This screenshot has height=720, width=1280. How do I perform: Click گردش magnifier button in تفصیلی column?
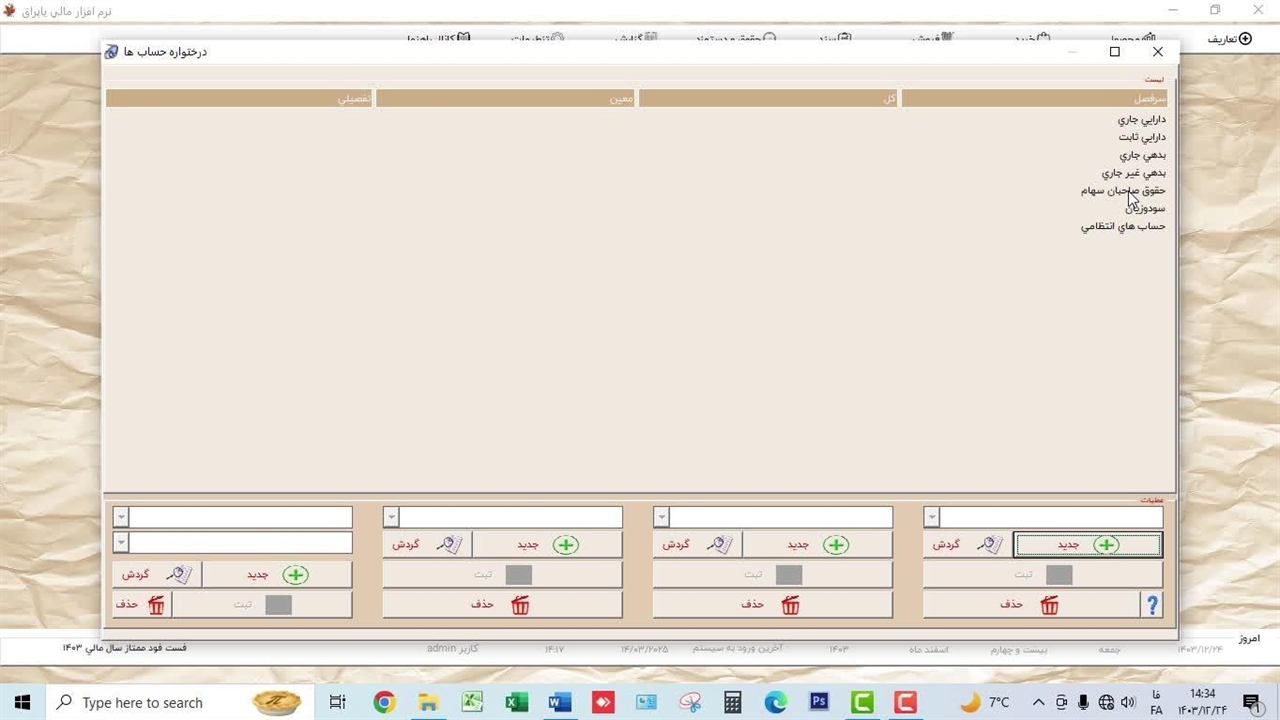tap(157, 575)
